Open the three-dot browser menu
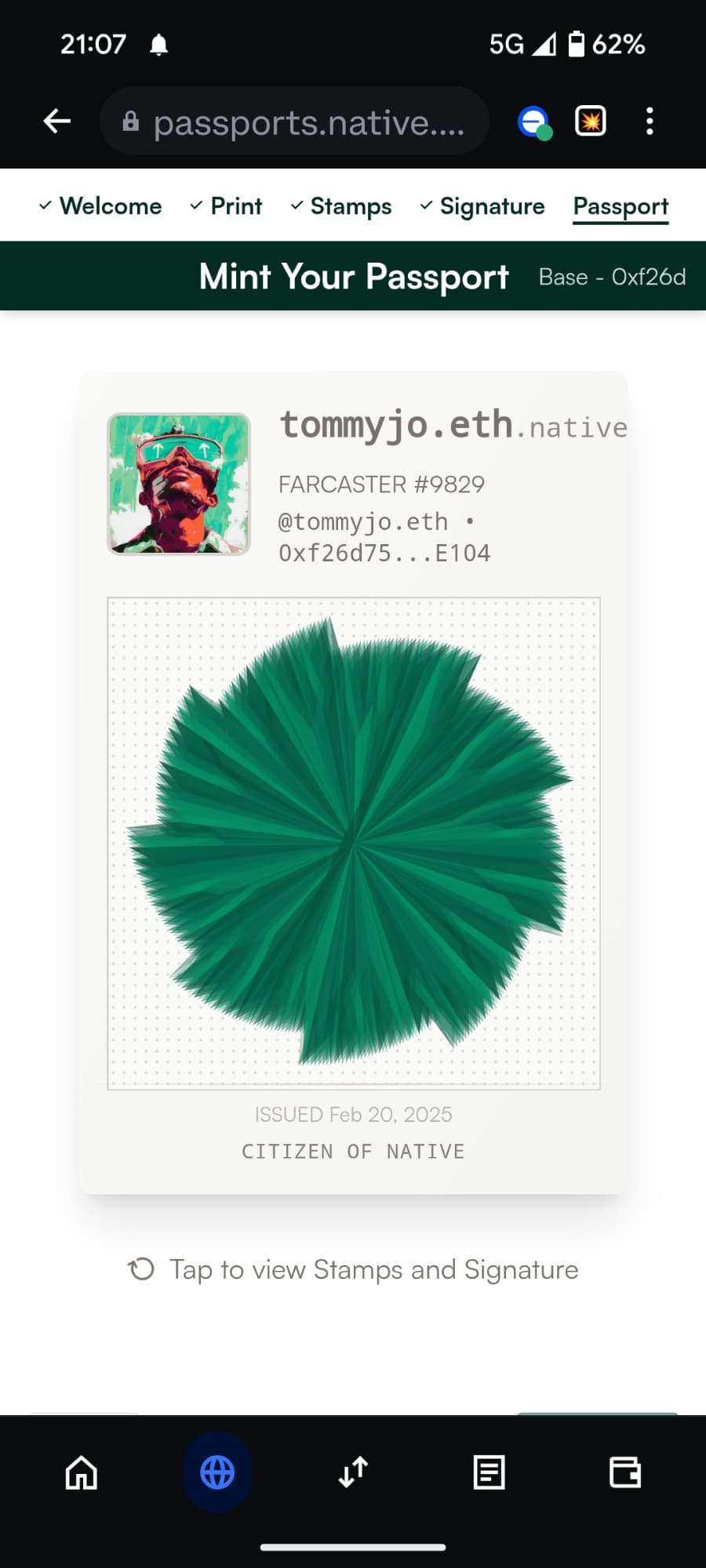 tap(650, 121)
